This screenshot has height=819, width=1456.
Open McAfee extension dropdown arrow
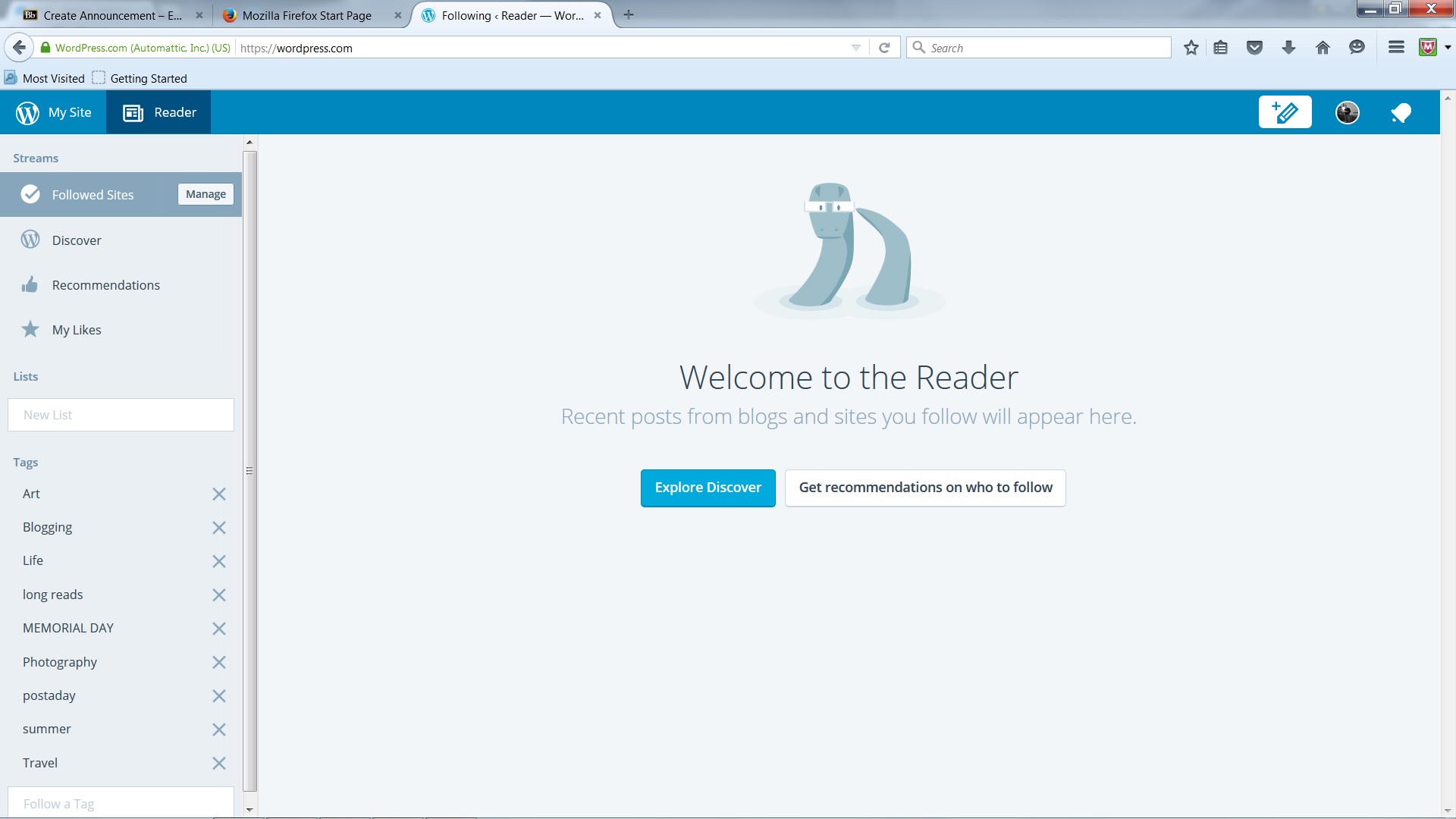tap(1448, 47)
